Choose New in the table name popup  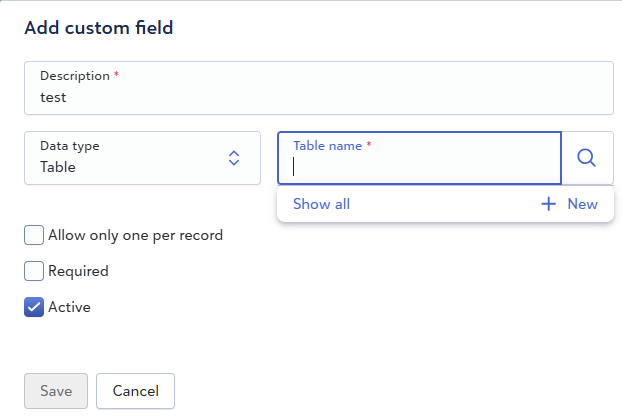[581, 204]
